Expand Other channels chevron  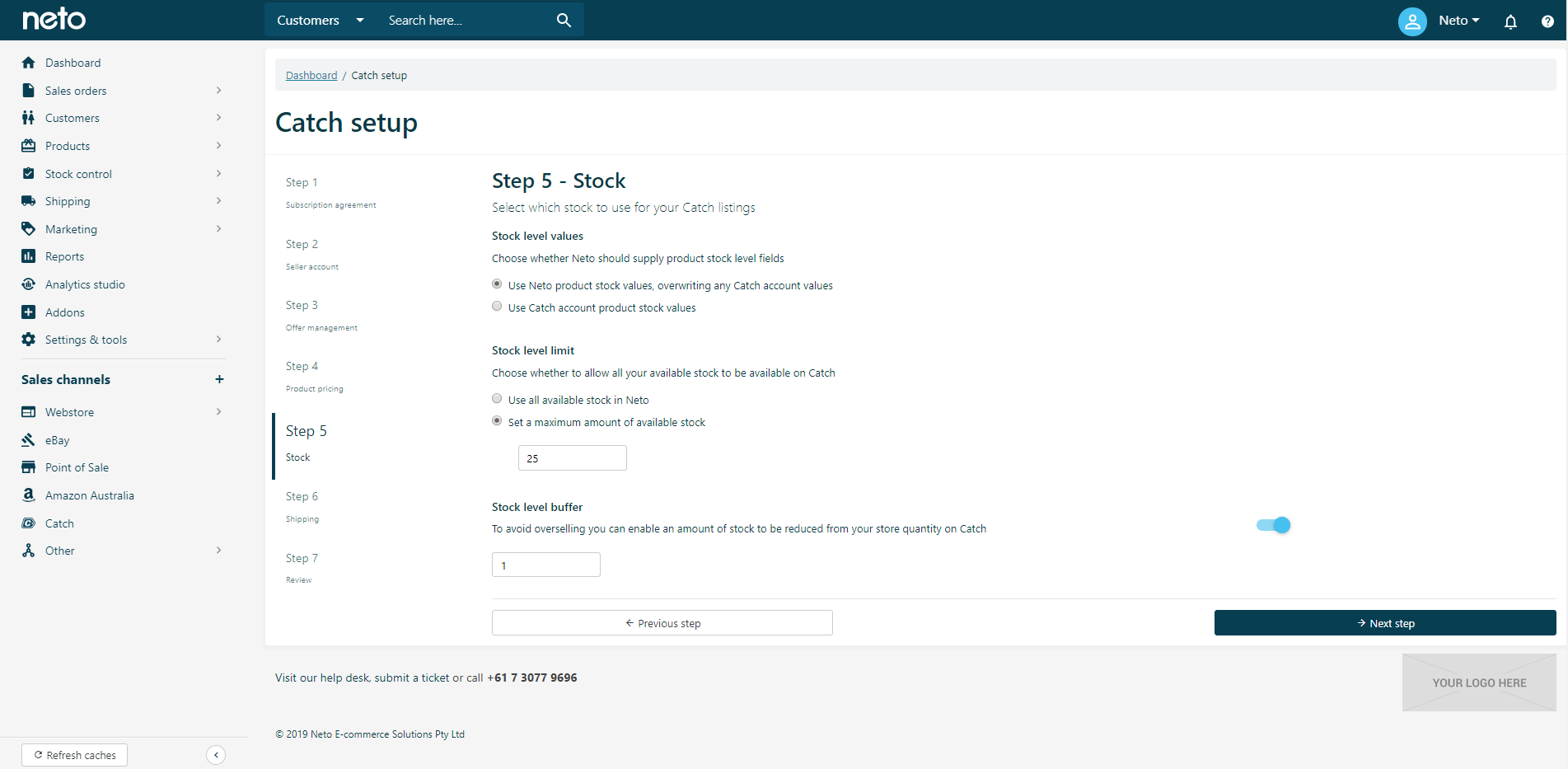click(218, 551)
